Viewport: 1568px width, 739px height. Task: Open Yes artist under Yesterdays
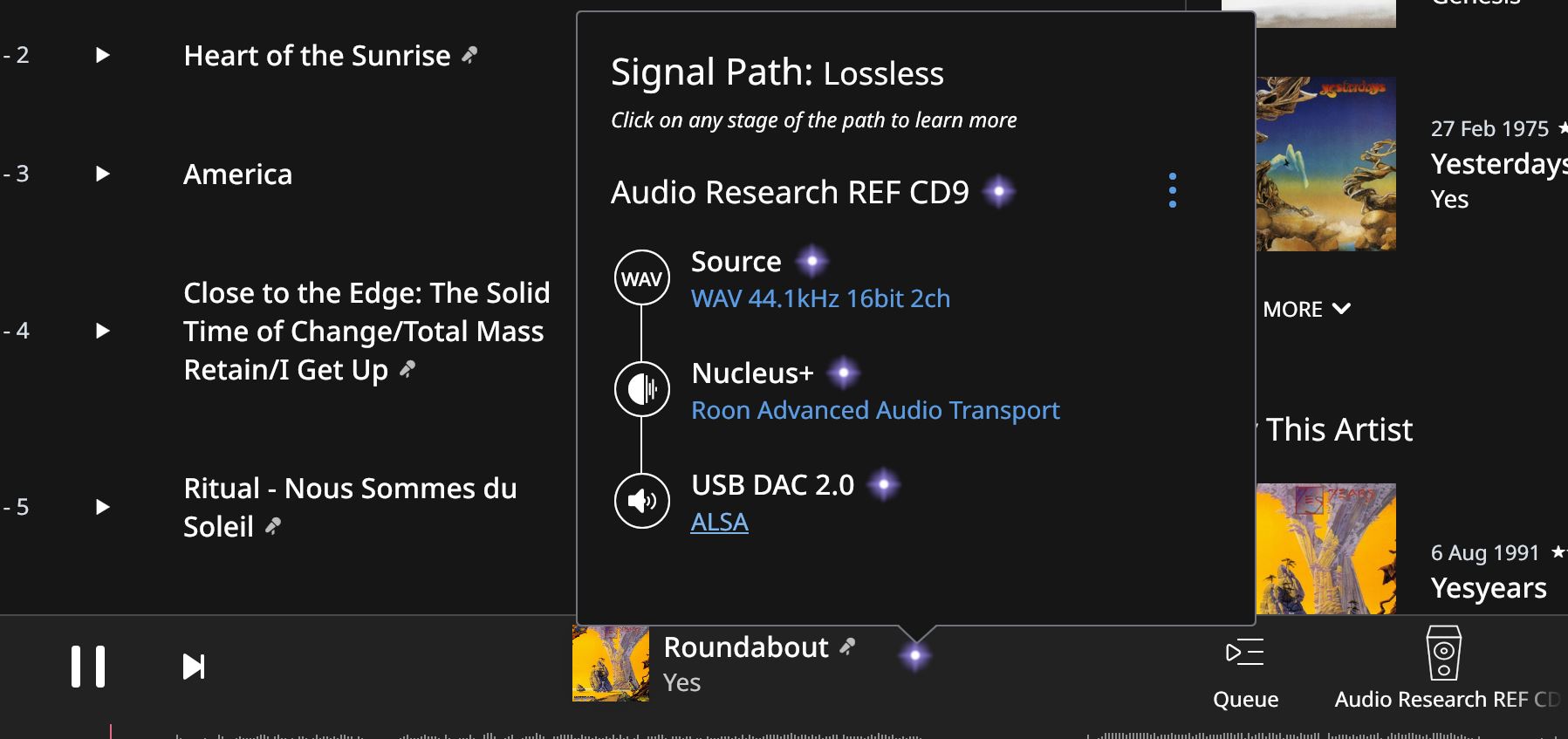click(x=1449, y=200)
